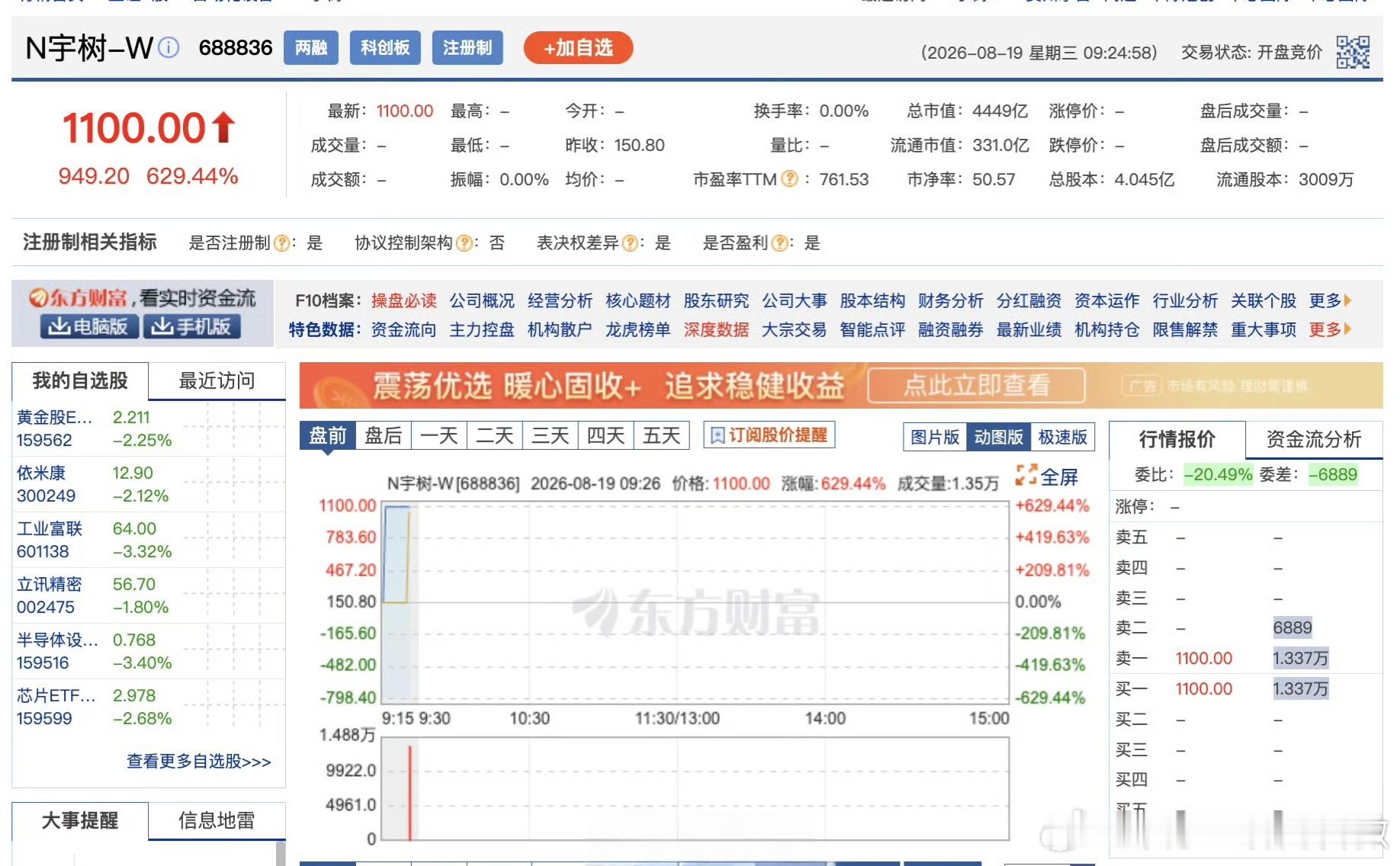1400x866 pixels.
Task: Select the 一天 chart range
Action: 439,435
